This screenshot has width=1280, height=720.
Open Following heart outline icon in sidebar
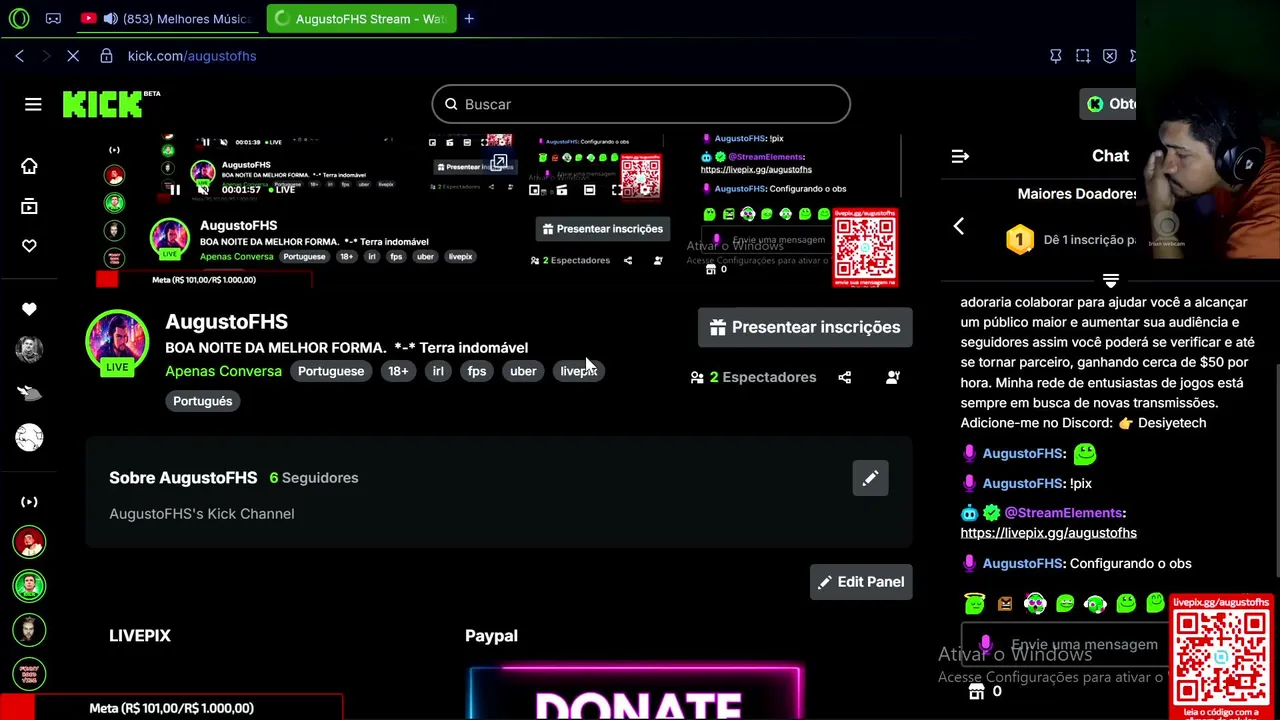(29, 246)
